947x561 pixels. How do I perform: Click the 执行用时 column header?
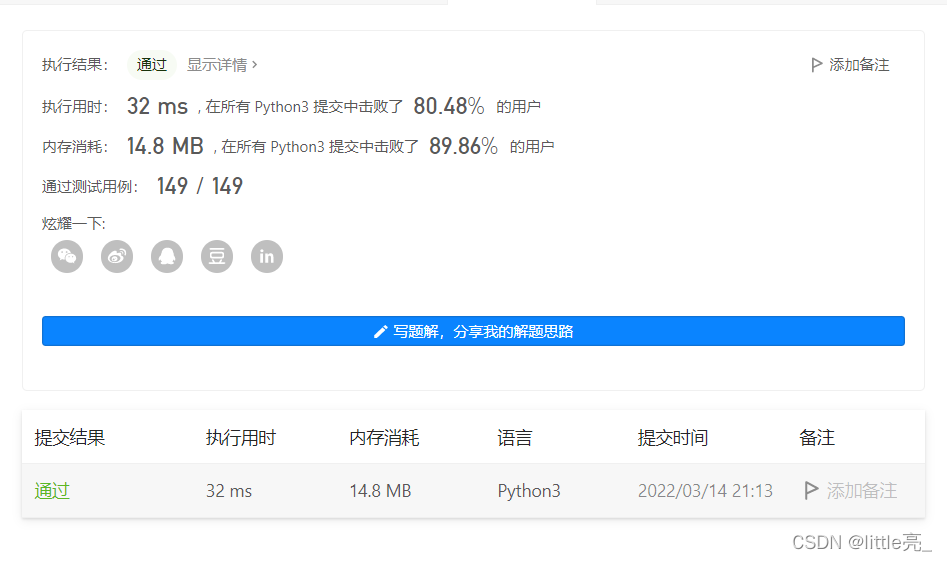(241, 438)
